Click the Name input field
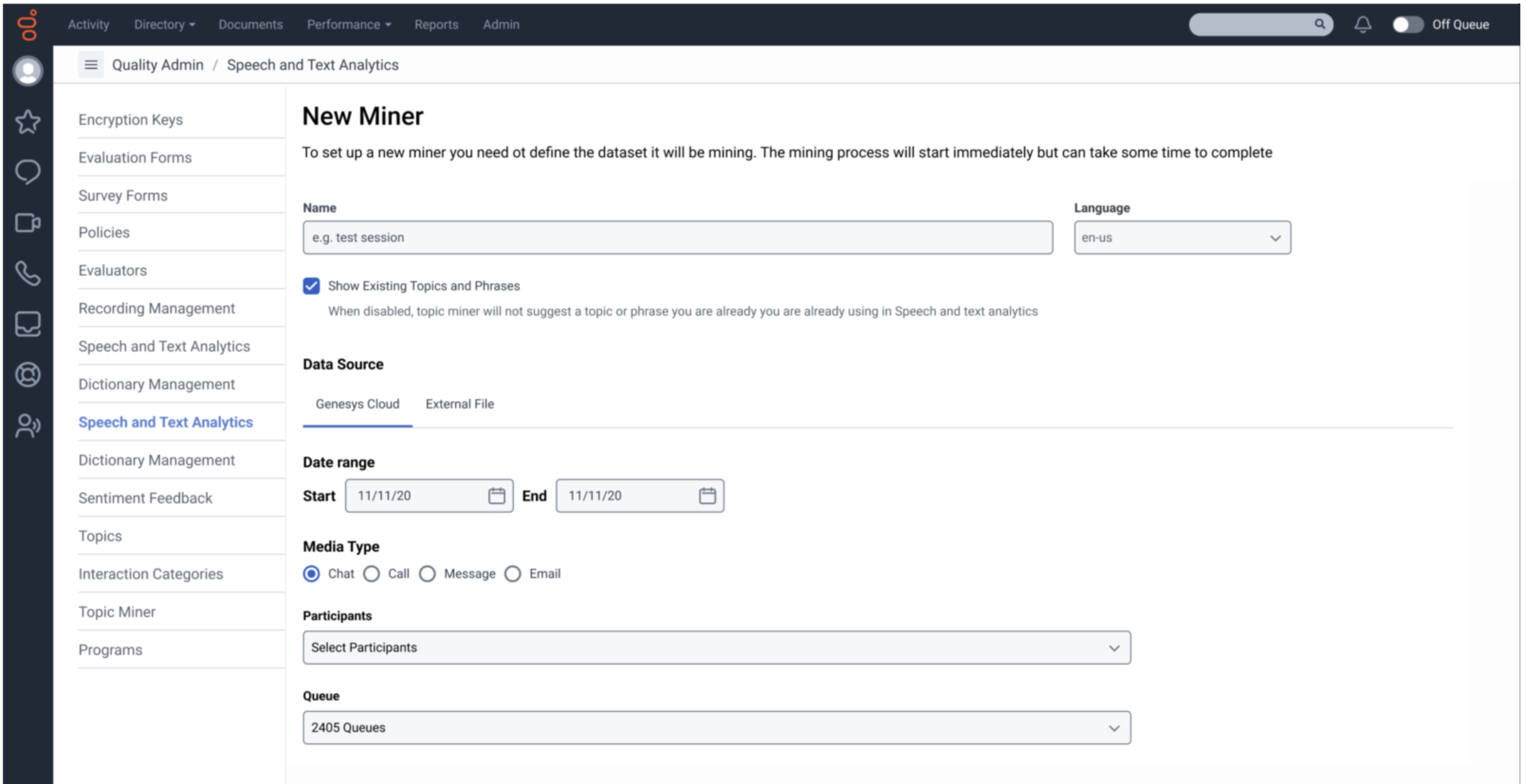This screenshot has height=784, width=1526. click(x=677, y=238)
